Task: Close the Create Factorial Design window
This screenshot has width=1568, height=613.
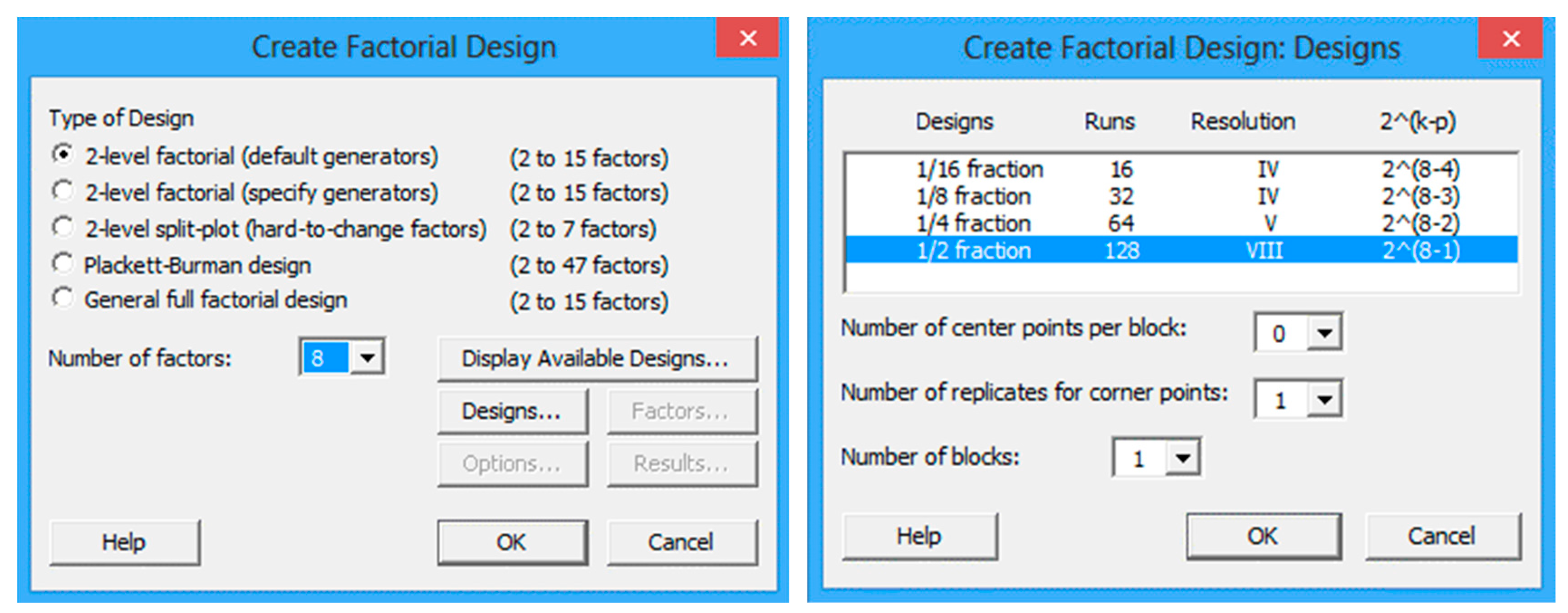Action: (x=747, y=38)
